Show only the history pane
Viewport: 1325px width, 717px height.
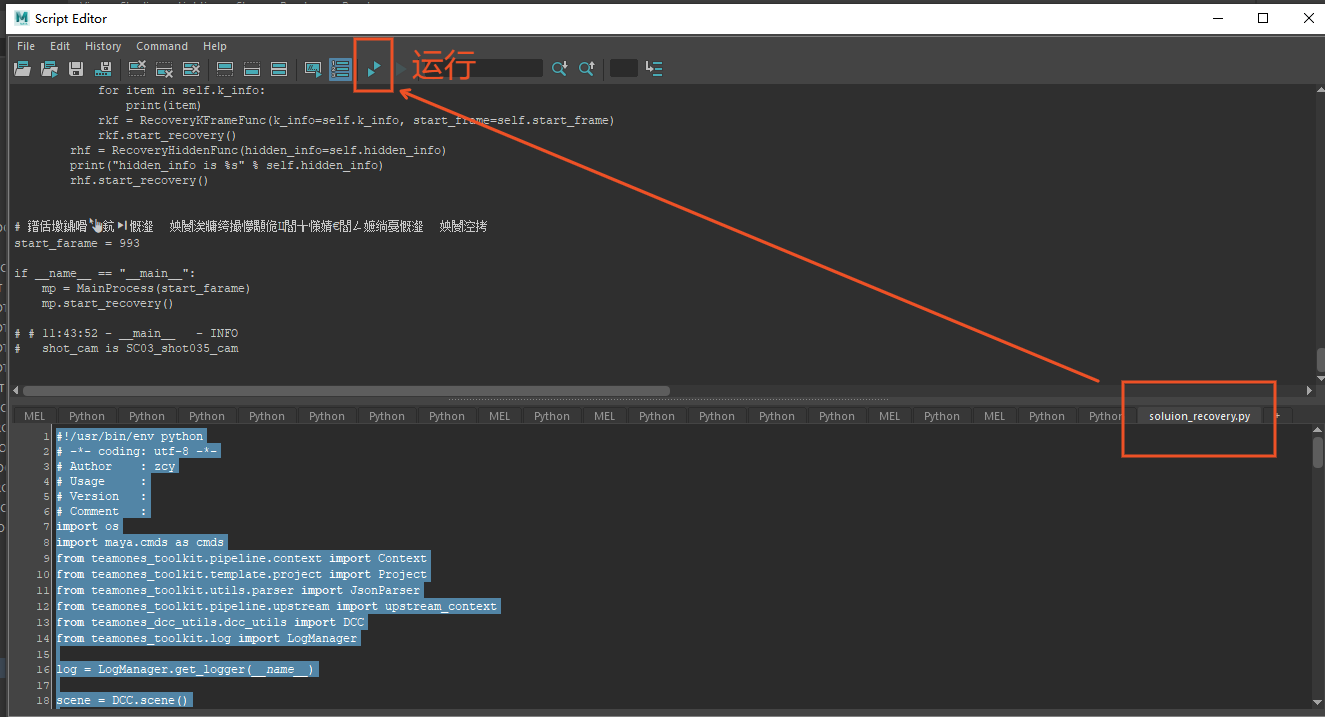[225, 69]
